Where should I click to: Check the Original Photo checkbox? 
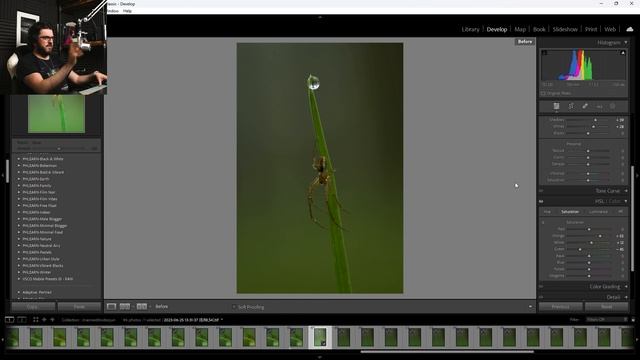(x=543, y=93)
